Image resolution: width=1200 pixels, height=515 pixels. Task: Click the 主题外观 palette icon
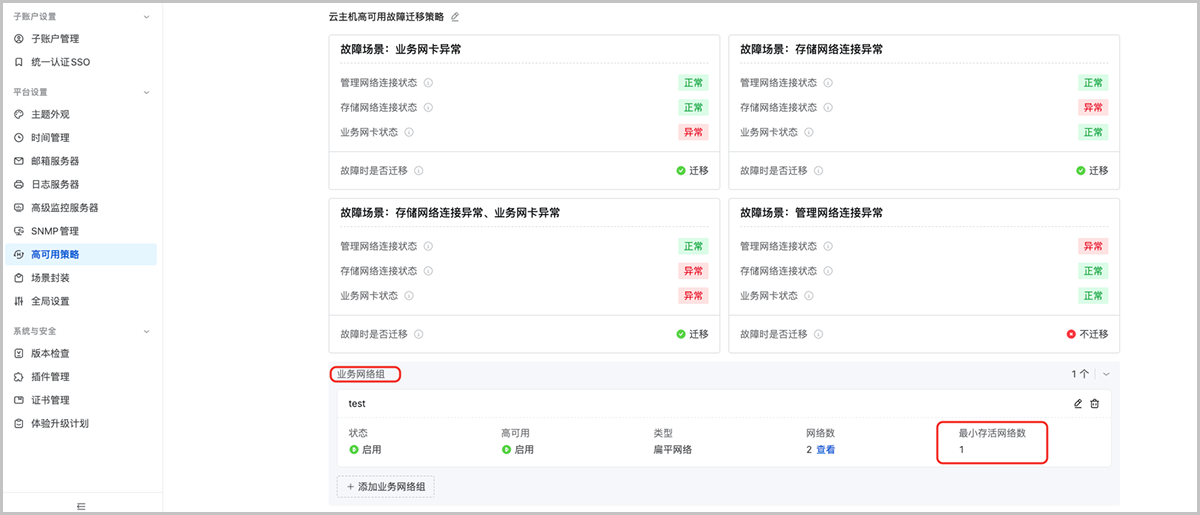click(x=19, y=114)
